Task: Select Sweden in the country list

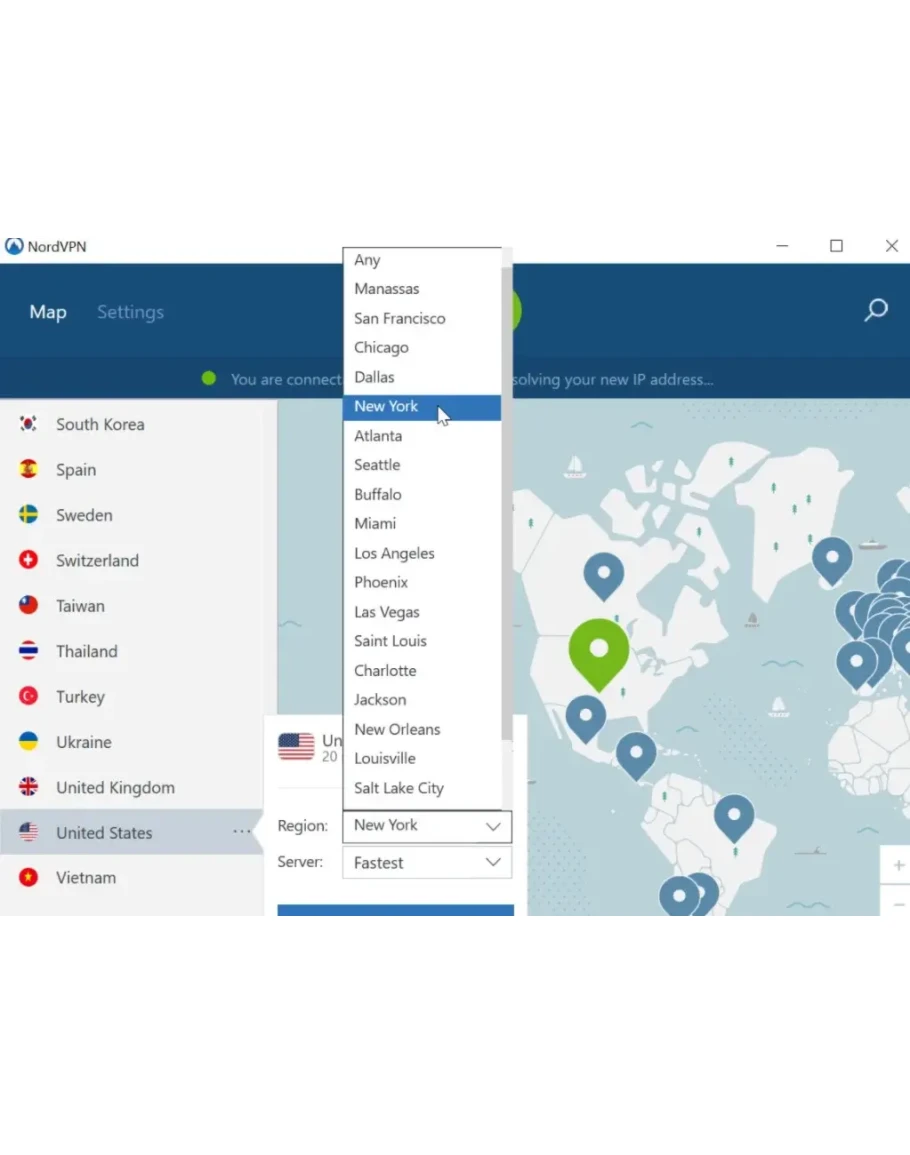Action: [84, 515]
